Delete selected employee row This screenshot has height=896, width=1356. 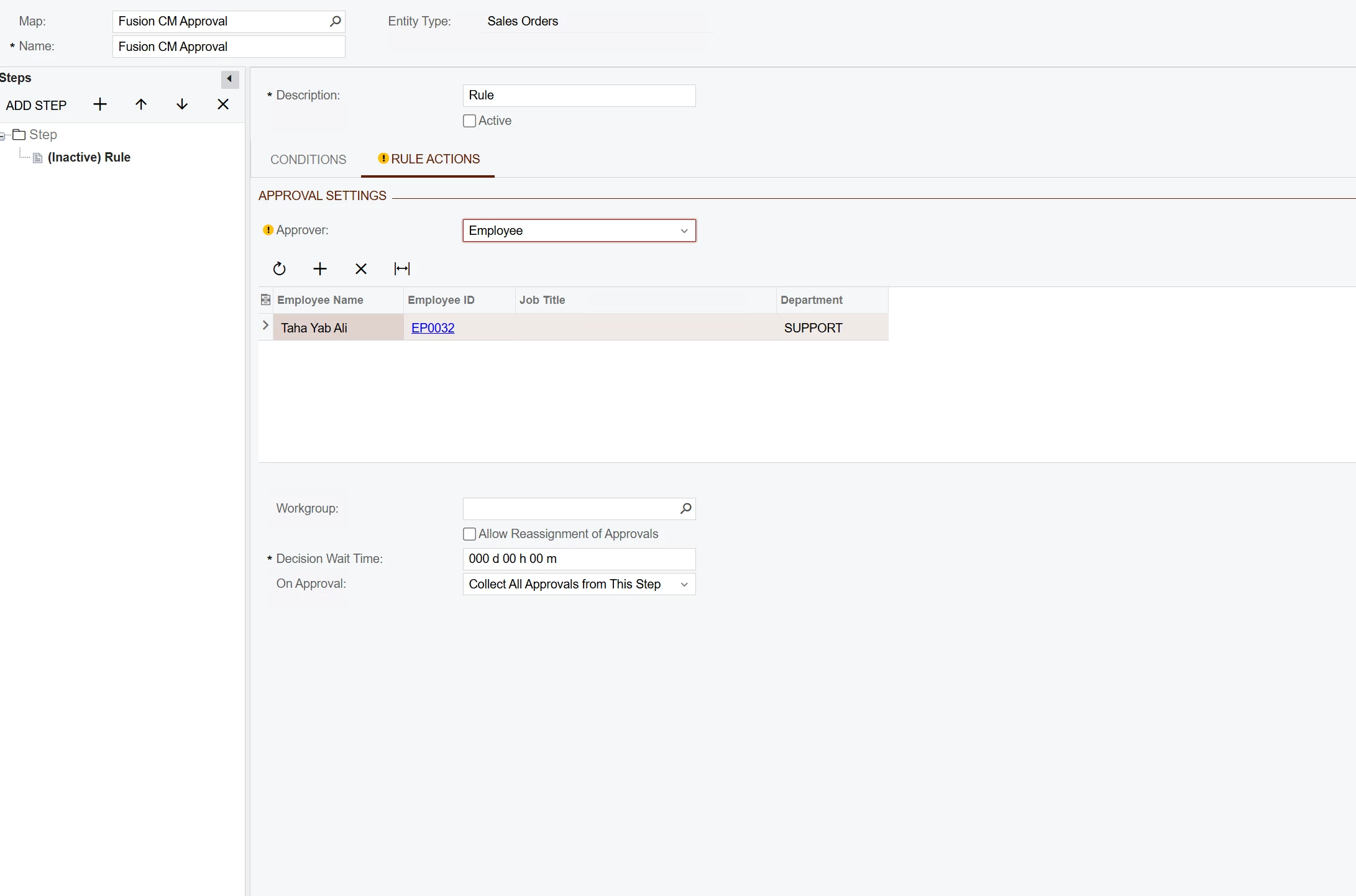coord(361,268)
